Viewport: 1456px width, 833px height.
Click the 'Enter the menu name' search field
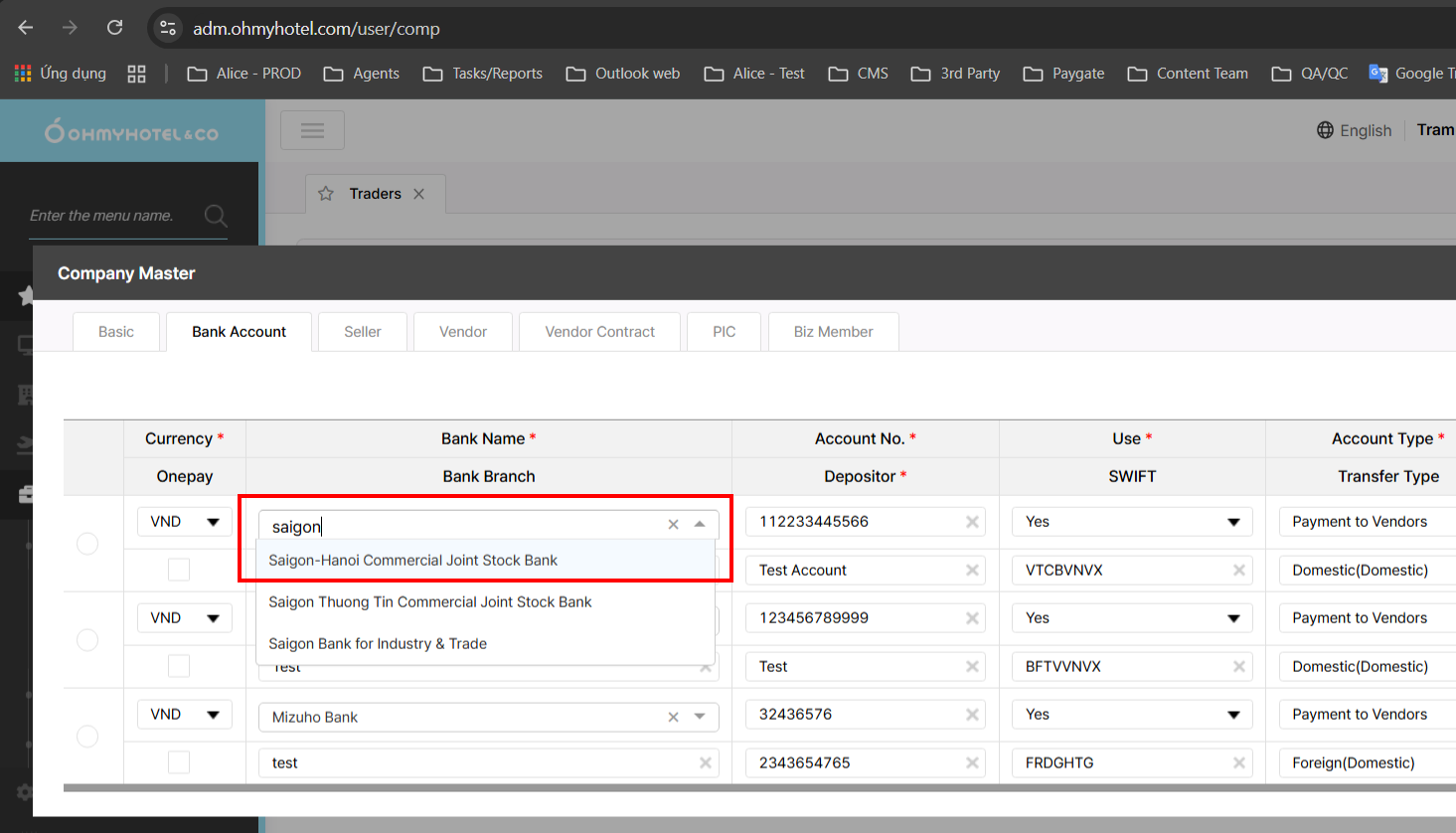coord(109,216)
